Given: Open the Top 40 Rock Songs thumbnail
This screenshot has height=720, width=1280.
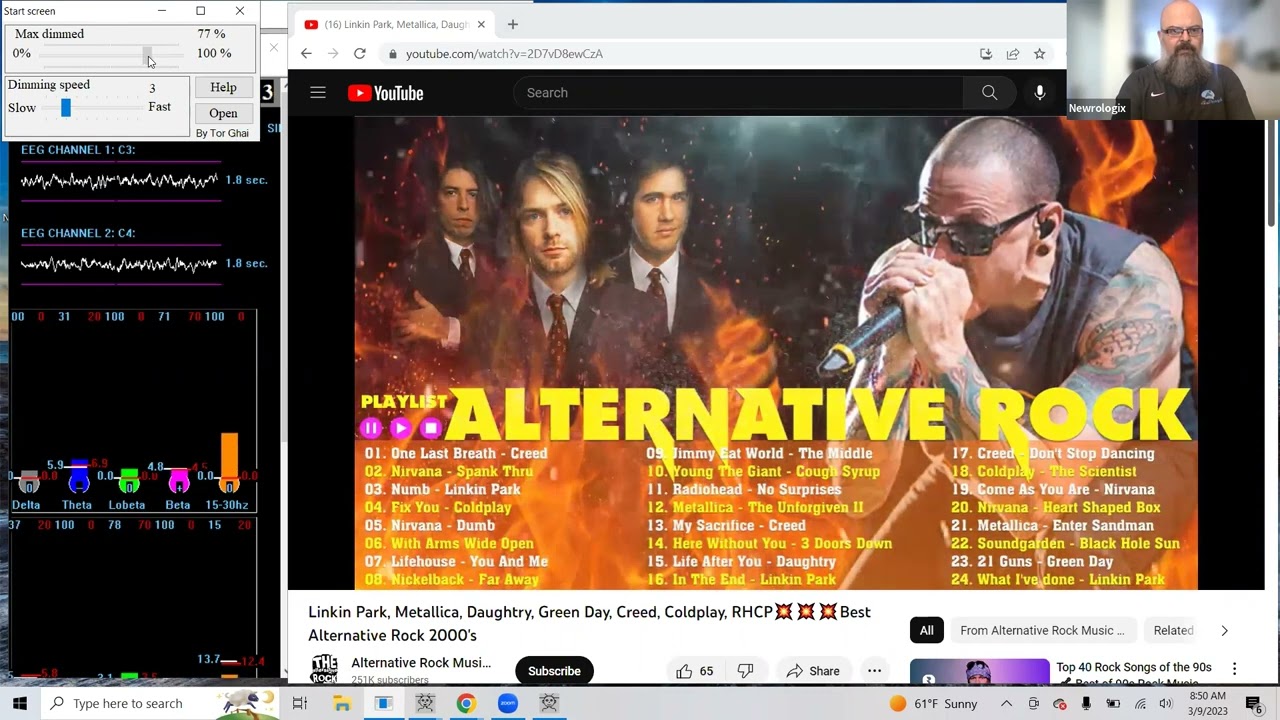Looking at the screenshot, I should click(979, 672).
